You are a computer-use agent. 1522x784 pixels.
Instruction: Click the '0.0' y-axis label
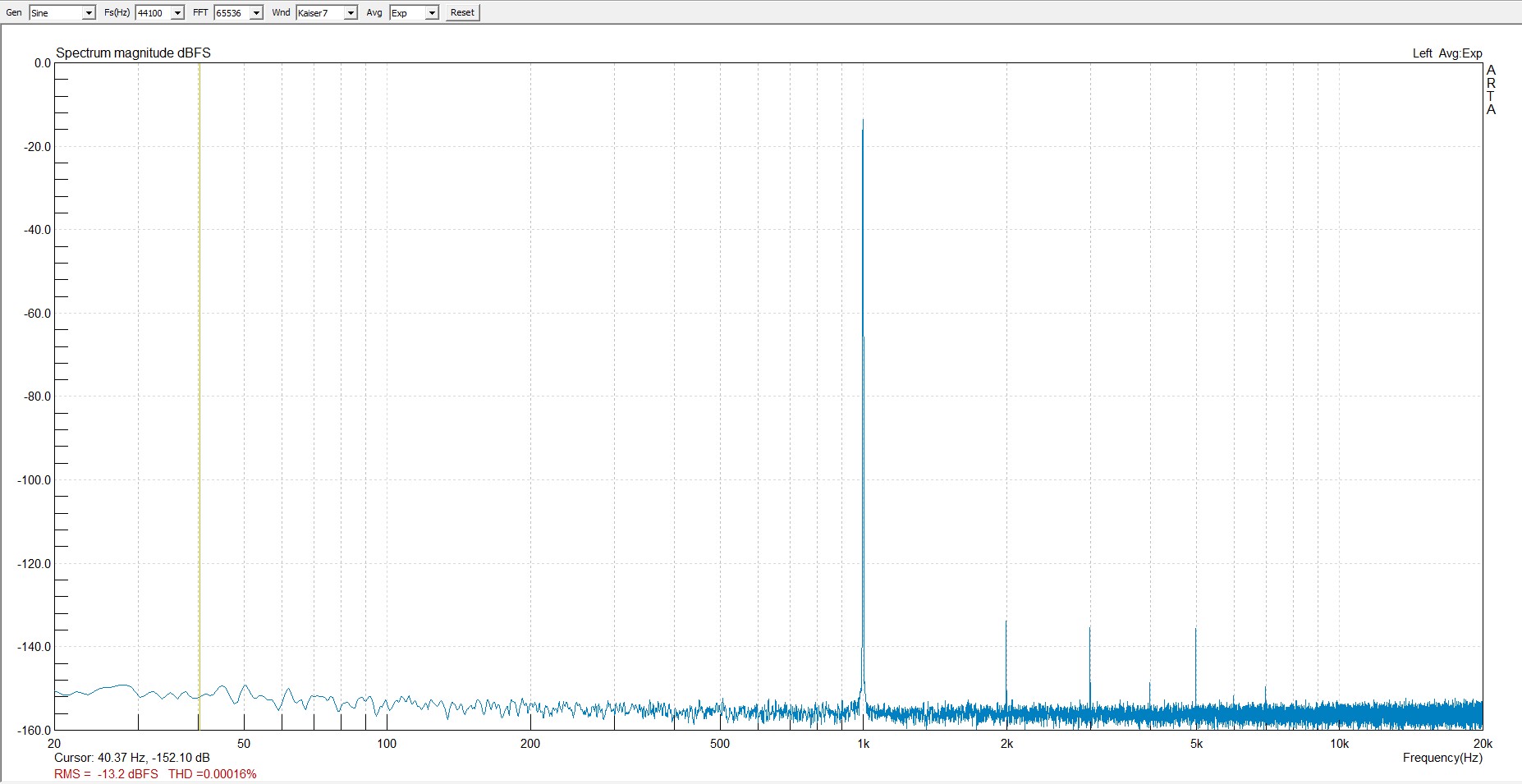tap(42, 63)
